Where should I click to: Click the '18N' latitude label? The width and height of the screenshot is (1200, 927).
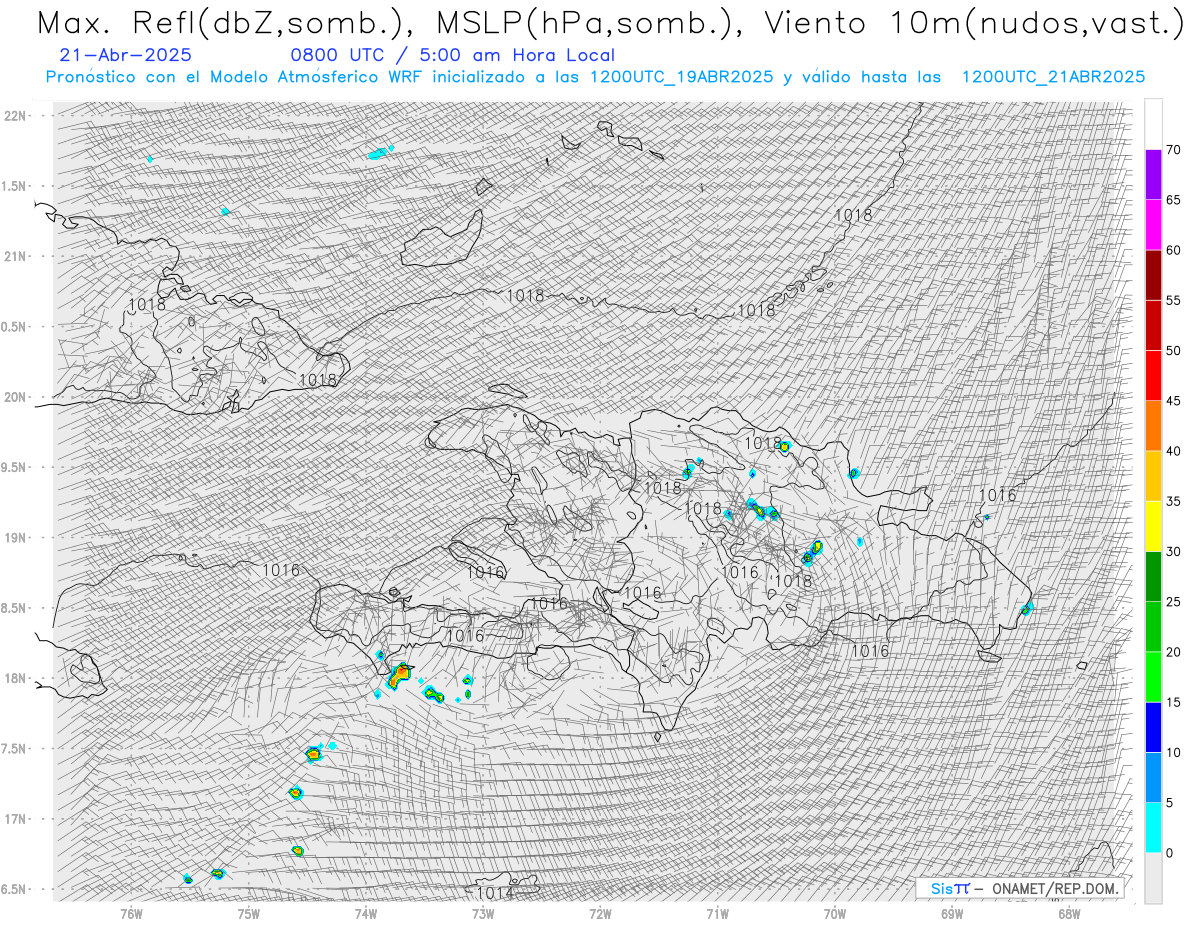(x=15, y=678)
